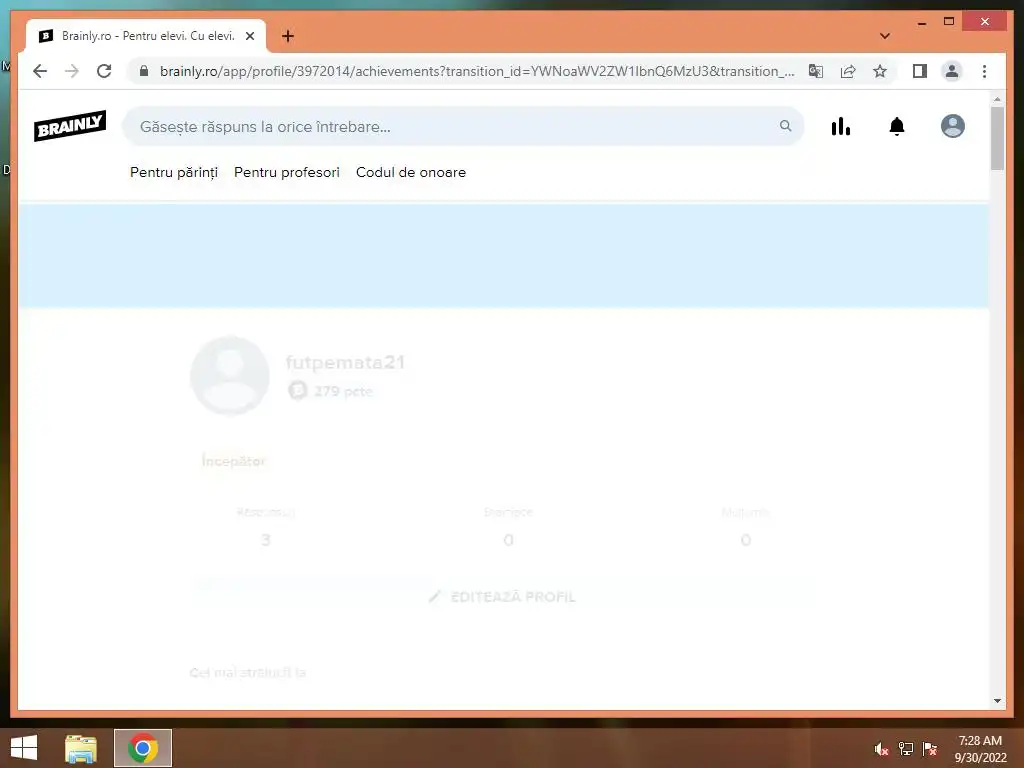Open the Pentru părinți link
Image resolution: width=1024 pixels, height=768 pixels.
174,172
